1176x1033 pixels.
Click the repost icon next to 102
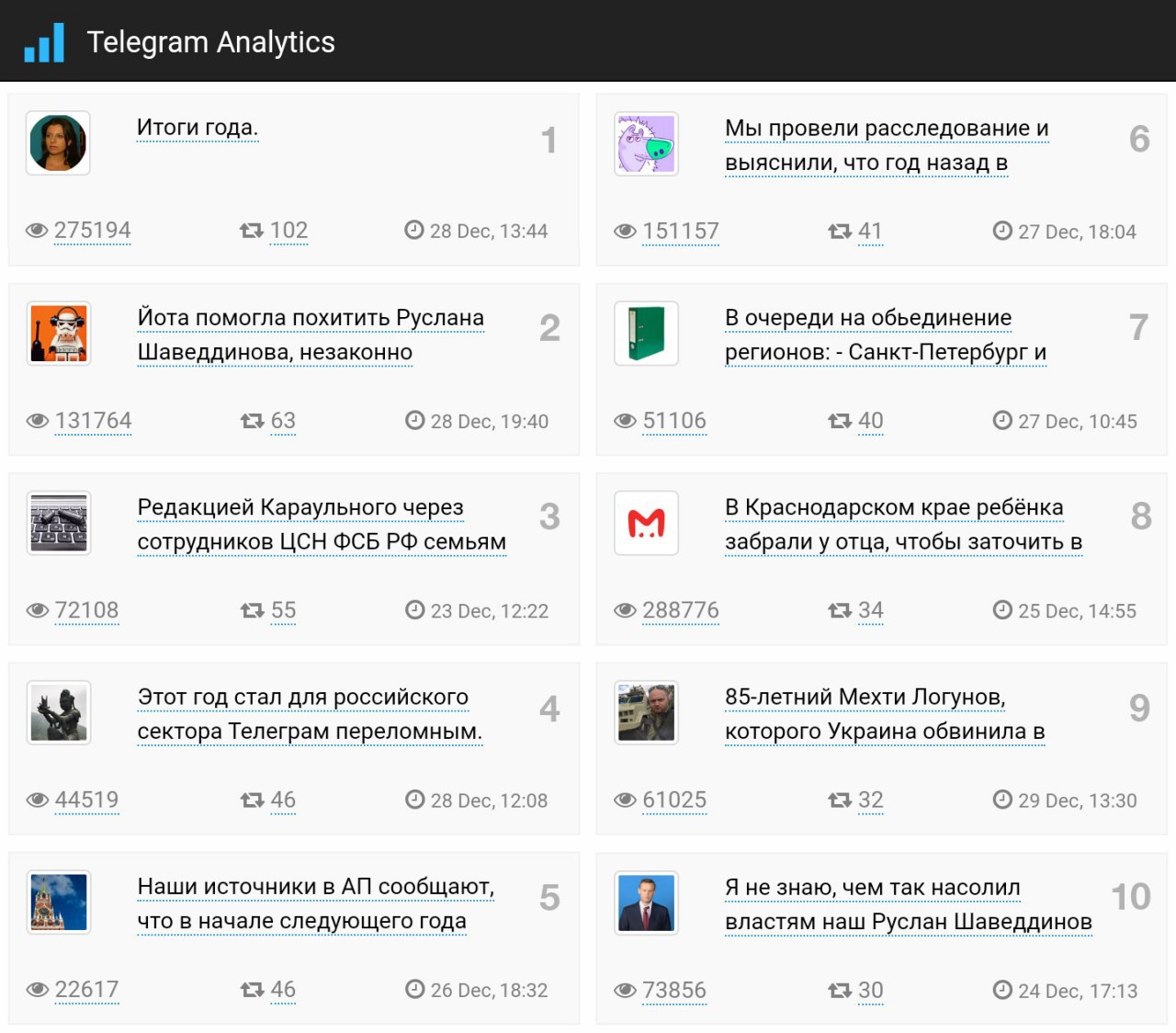(x=251, y=231)
